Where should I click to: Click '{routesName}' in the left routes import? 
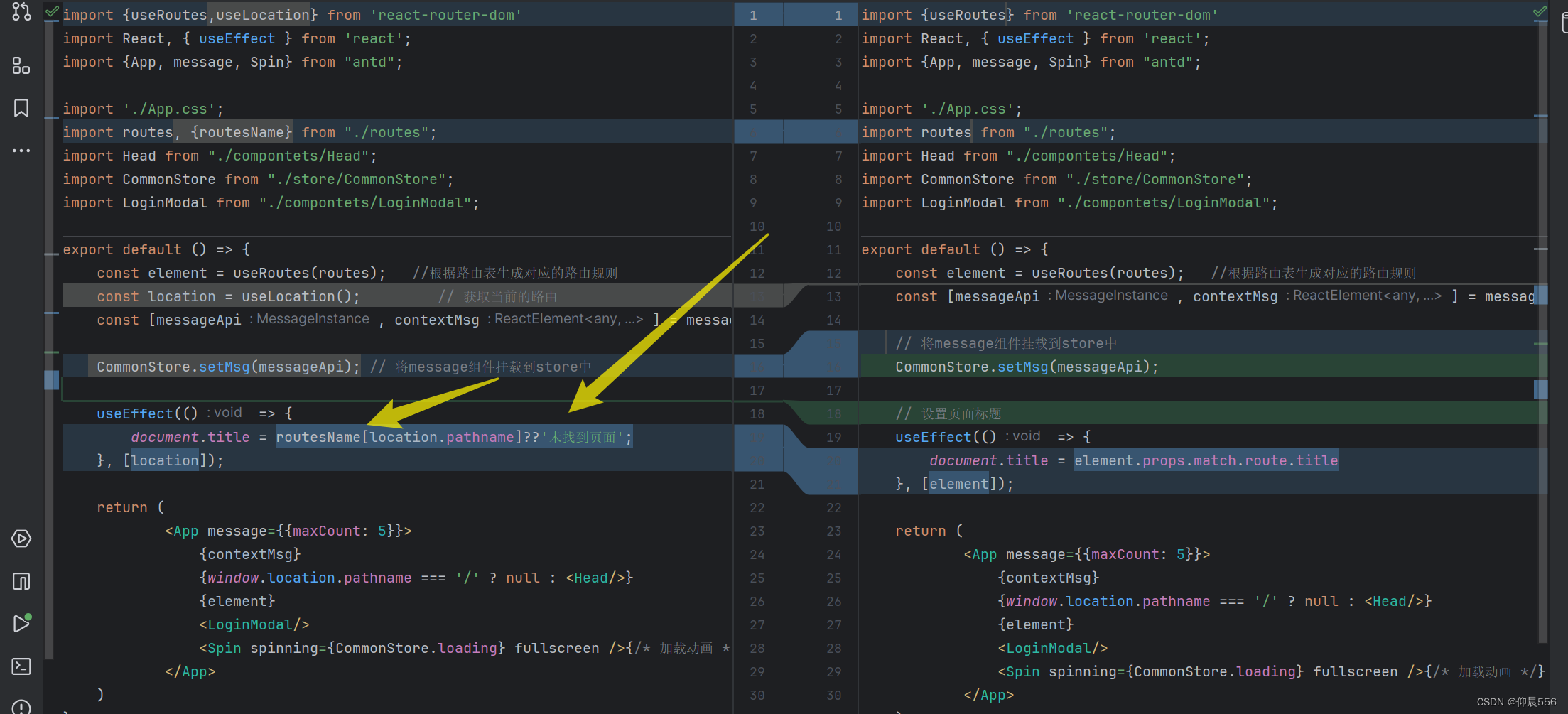click(242, 132)
